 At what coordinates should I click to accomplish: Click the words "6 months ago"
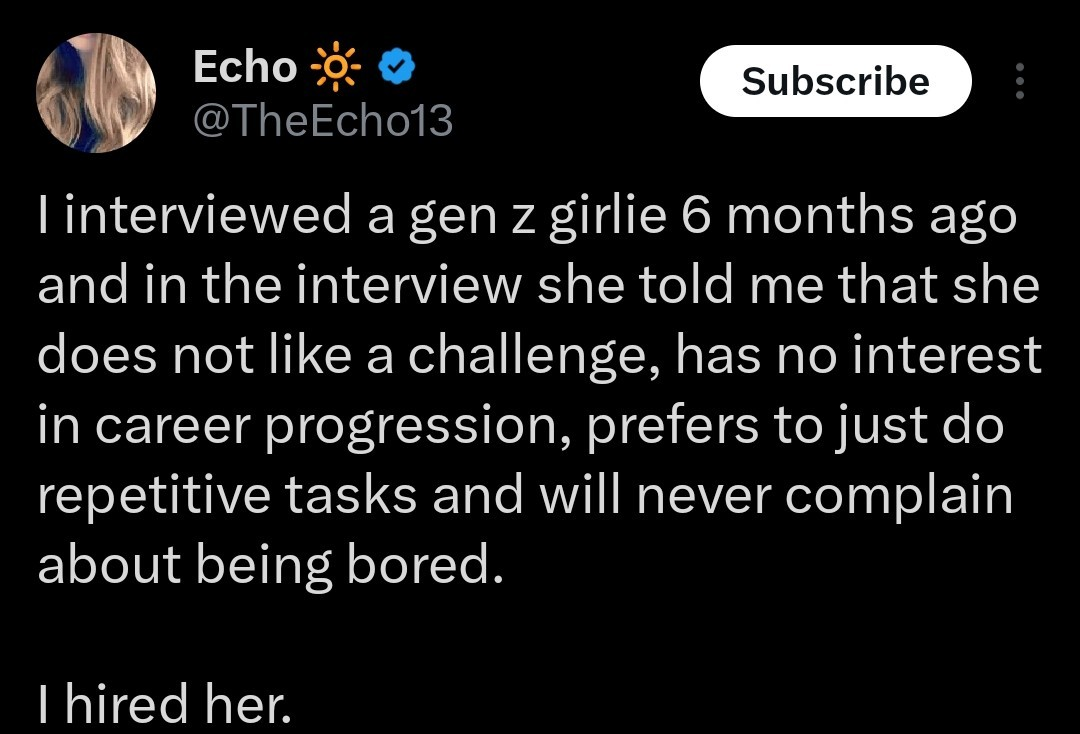pos(848,217)
